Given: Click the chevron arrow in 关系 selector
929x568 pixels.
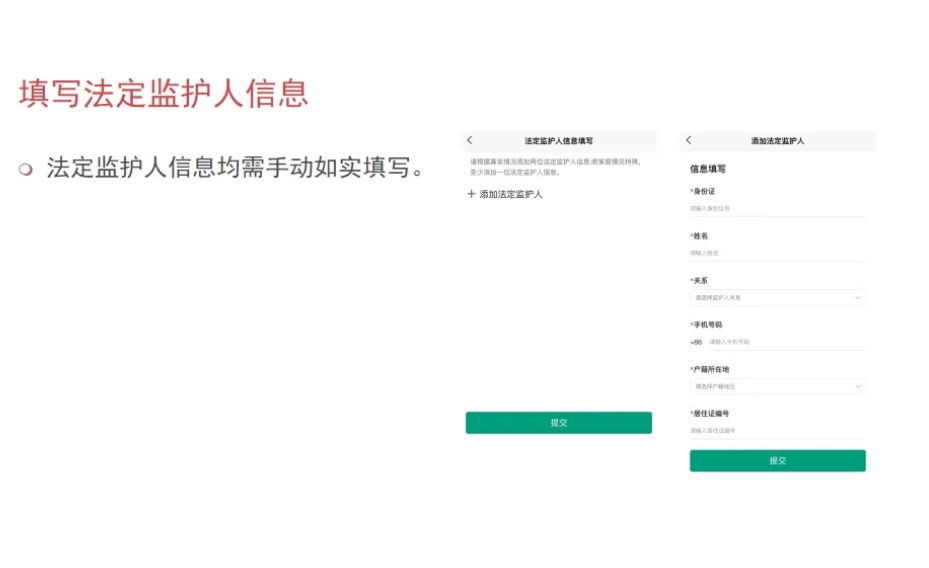Looking at the screenshot, I should coord(858,298).
